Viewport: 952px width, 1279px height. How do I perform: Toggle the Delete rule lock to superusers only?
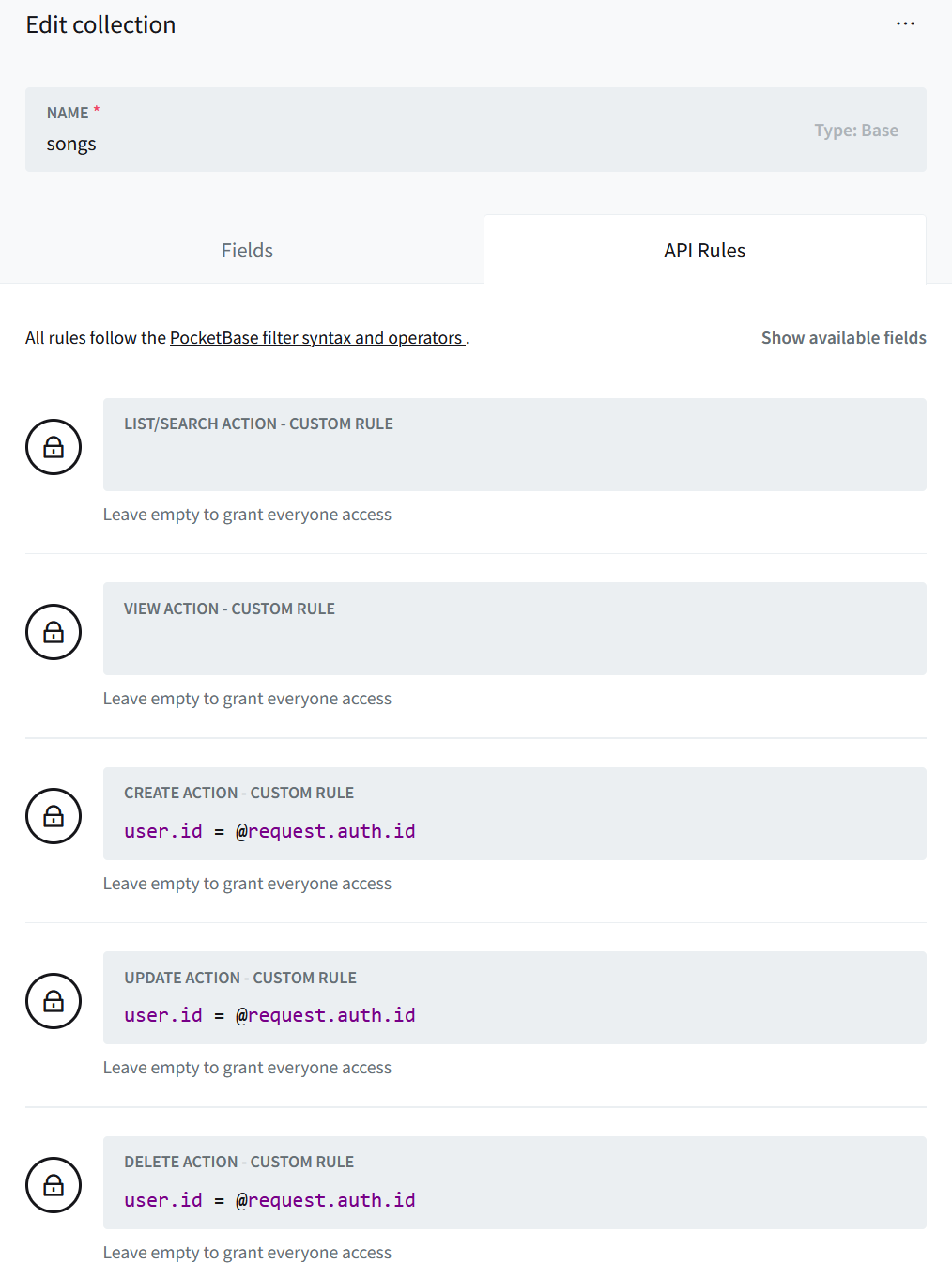coord(54,1184)
